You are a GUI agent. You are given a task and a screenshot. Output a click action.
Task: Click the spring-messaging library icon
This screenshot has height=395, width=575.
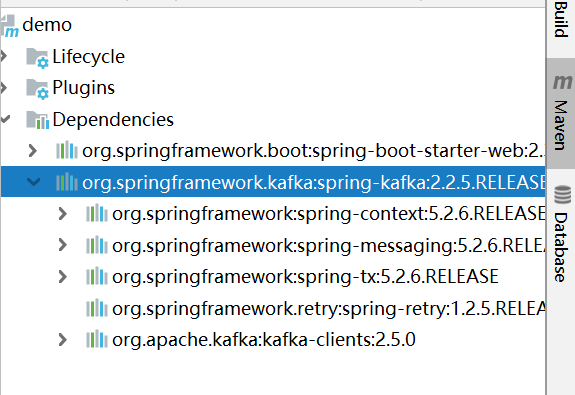(97, 245)
